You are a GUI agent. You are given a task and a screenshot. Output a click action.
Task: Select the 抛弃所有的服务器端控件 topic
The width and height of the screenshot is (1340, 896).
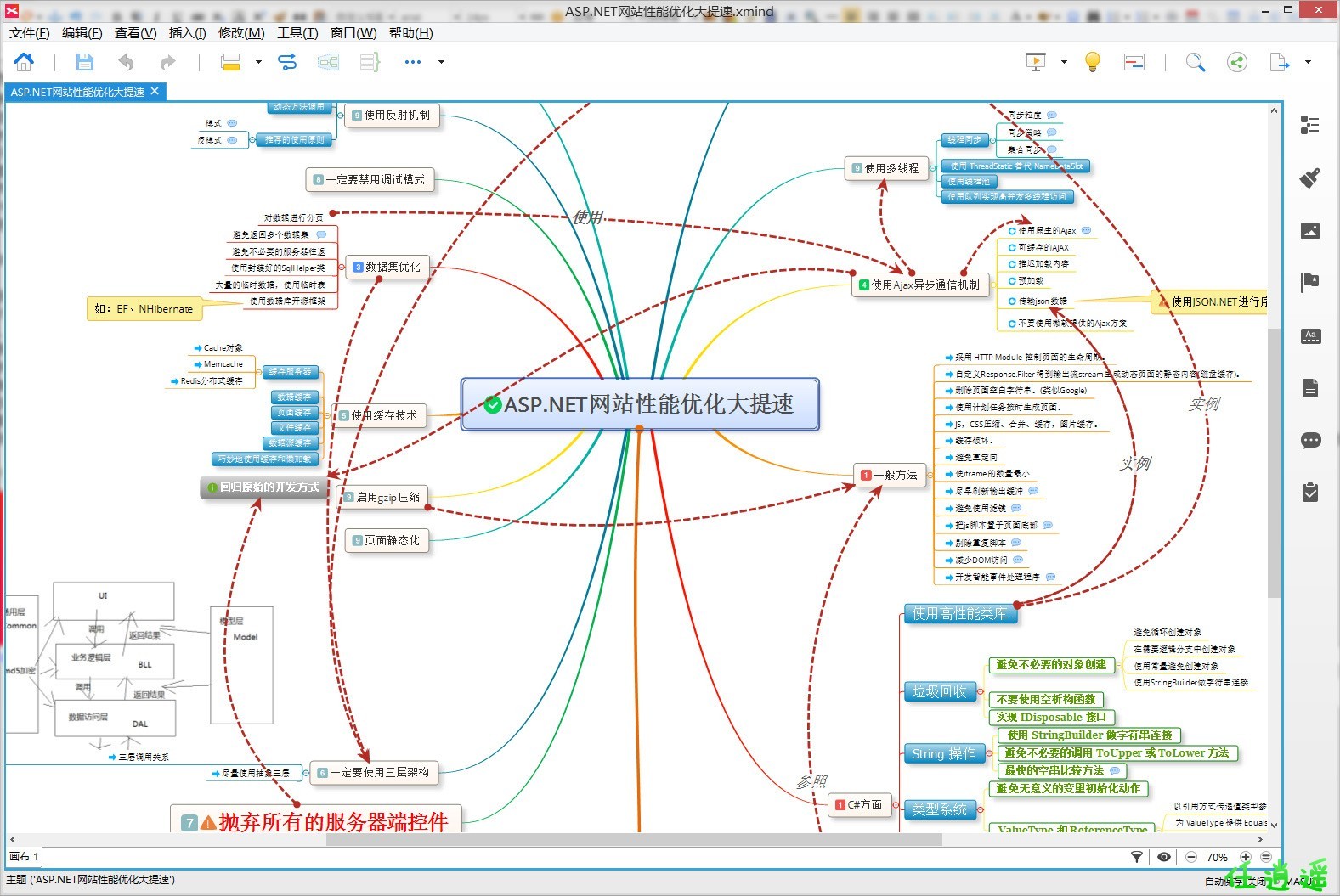pos(316,820)
